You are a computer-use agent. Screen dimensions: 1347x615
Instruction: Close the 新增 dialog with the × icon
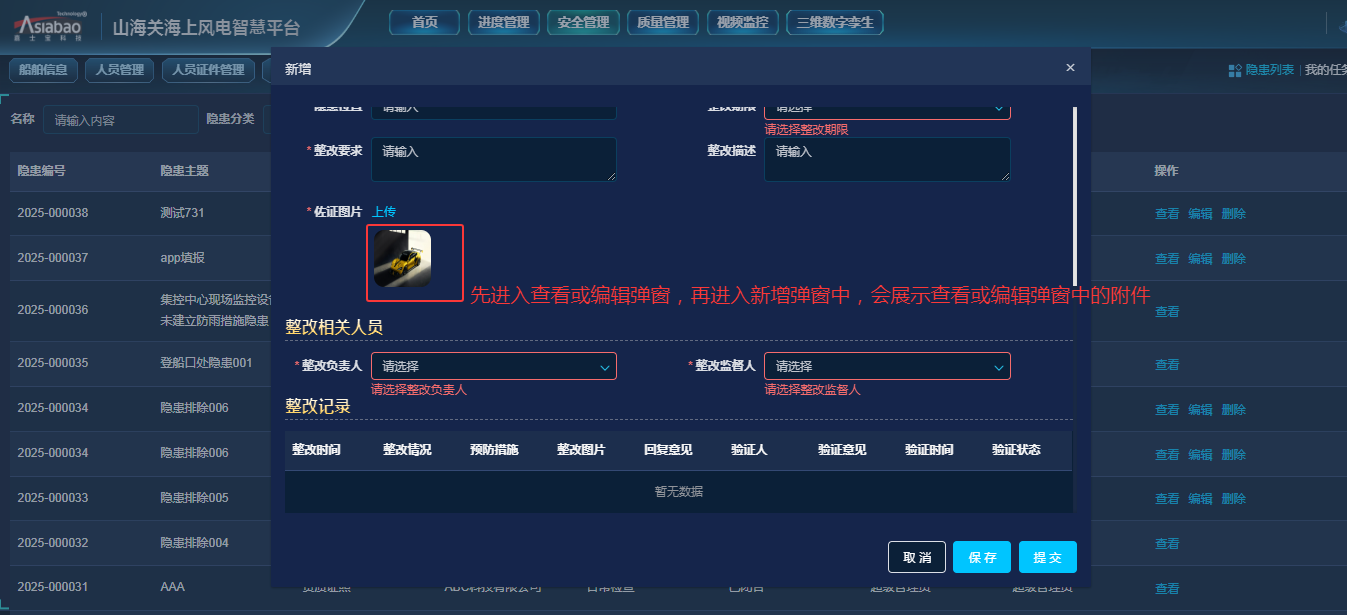[1070, 68]
